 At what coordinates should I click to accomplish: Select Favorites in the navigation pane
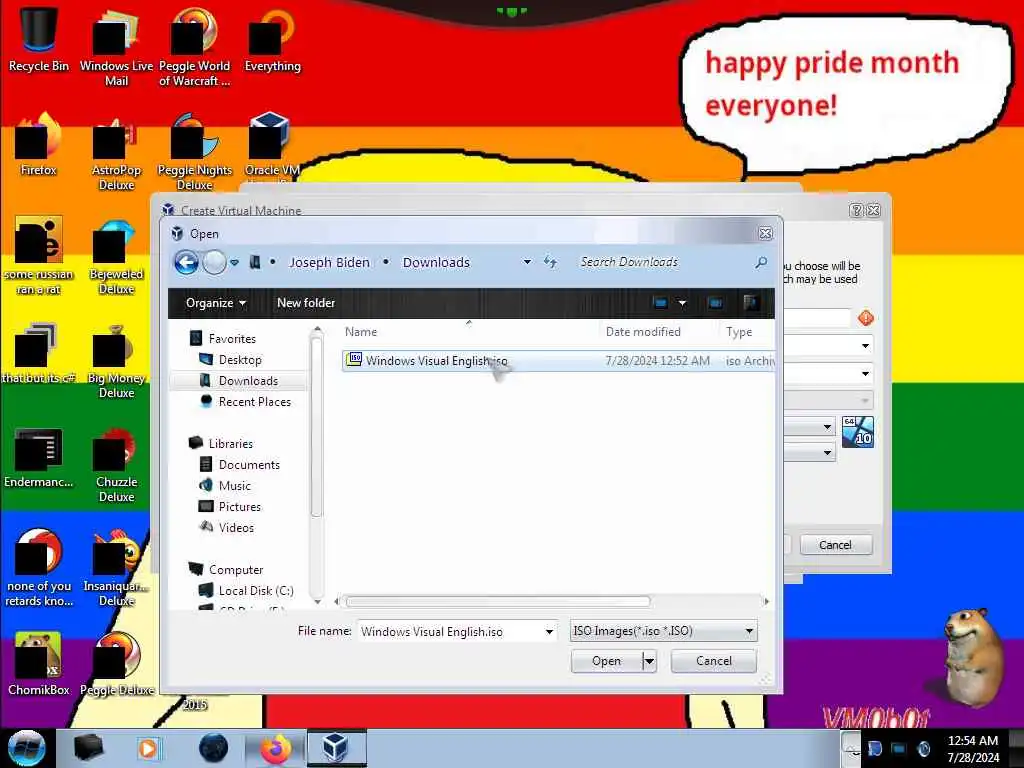[x=232, y=338]
